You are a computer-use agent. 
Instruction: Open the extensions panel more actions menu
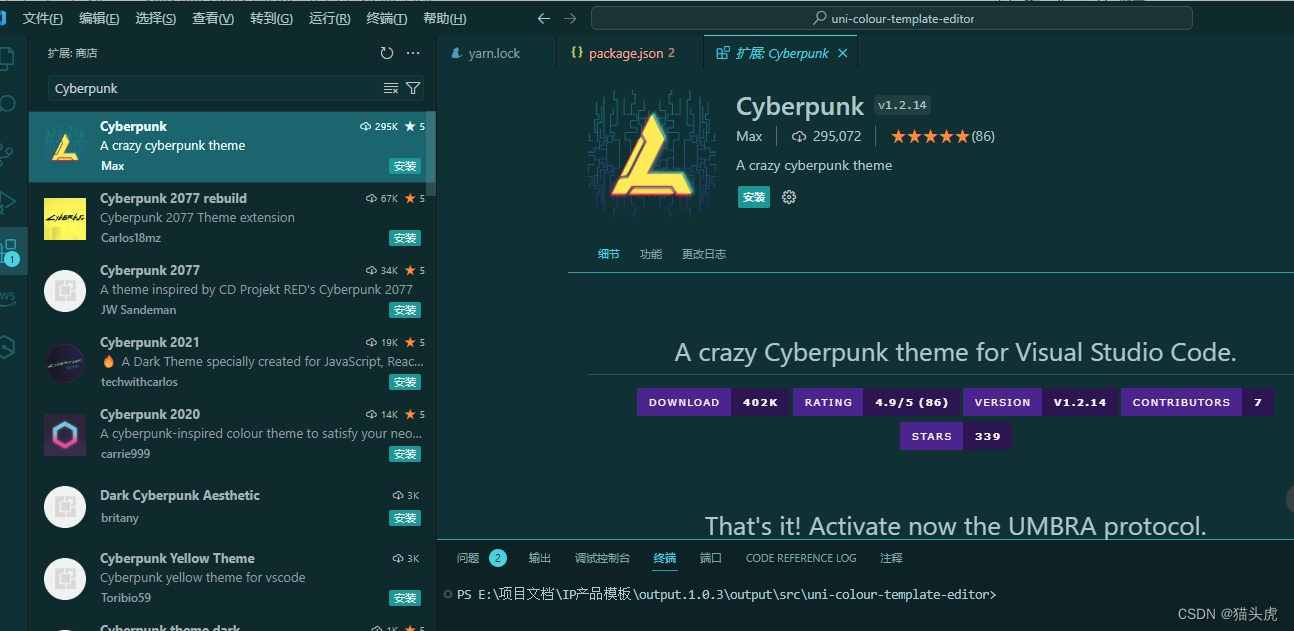point(414,53)
